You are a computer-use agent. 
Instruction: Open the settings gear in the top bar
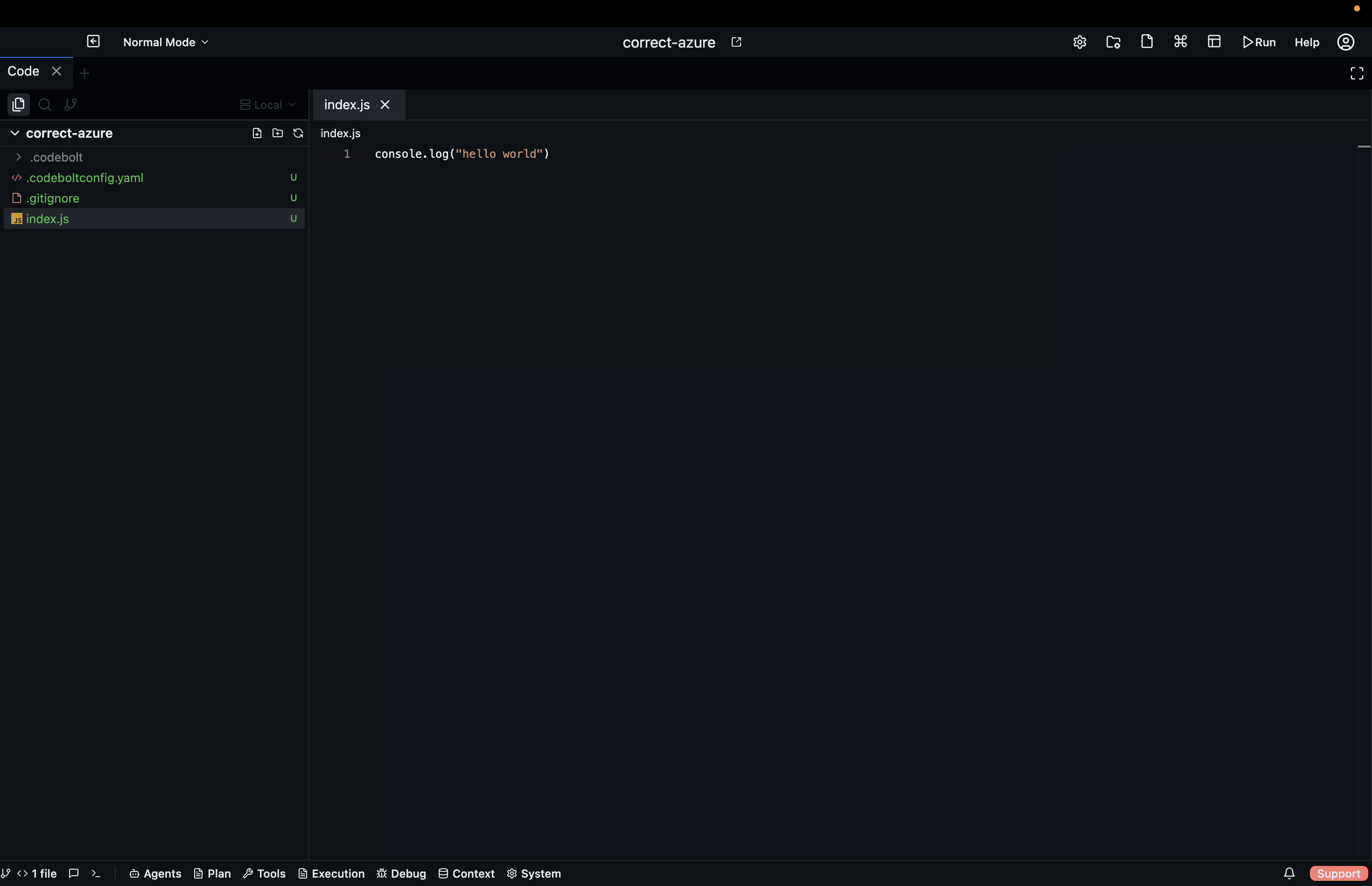point(1079,42)
